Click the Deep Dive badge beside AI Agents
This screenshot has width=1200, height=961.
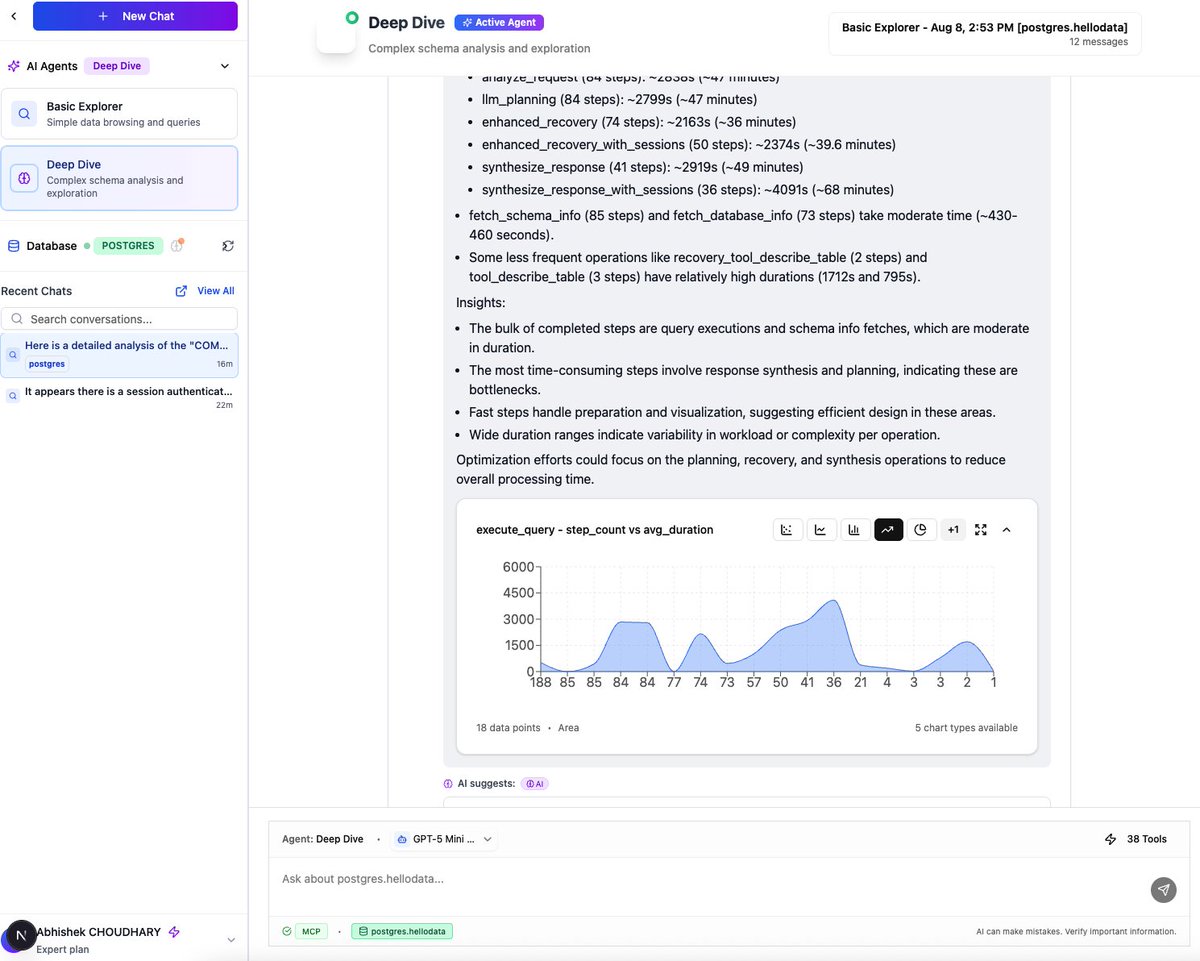click(x=117, y=66)
